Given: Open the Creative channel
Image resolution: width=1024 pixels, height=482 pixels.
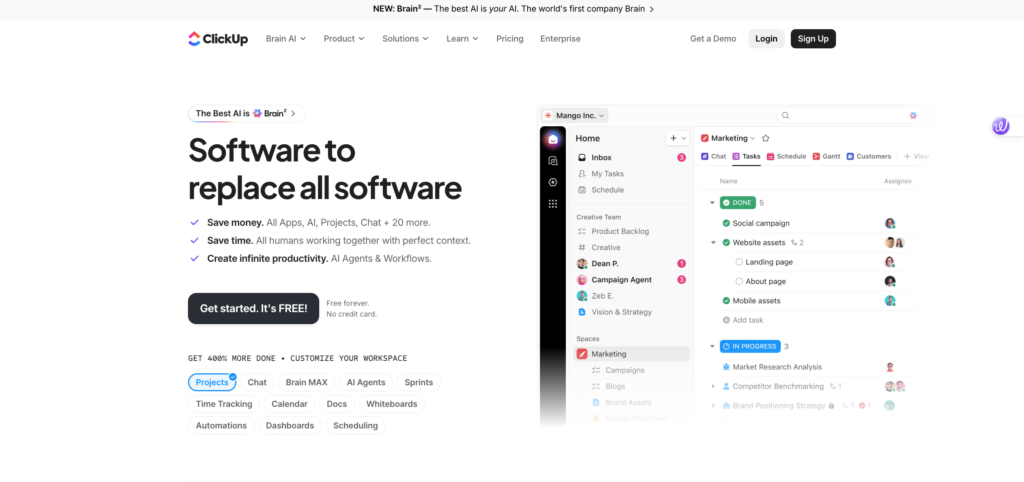Looking at the screenshot, I should point(632,248).
